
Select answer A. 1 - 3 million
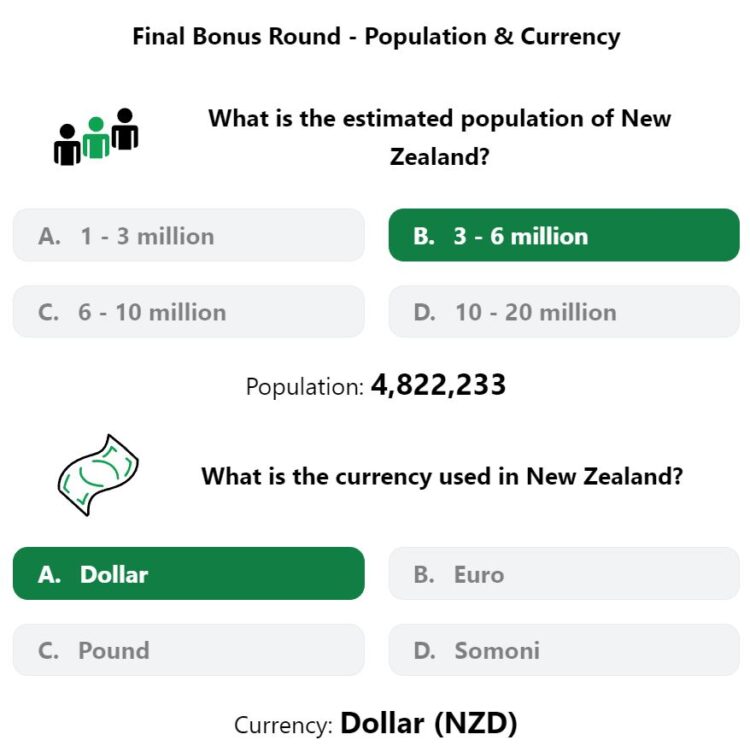188,235
